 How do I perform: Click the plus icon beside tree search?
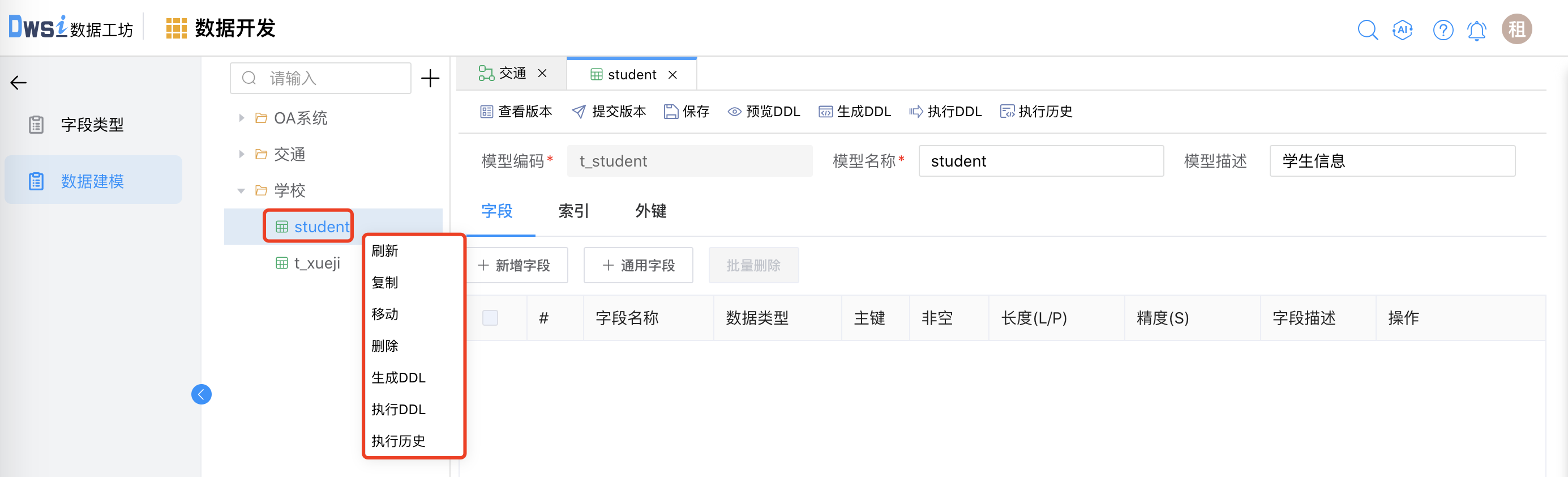(x=430, y=78)
